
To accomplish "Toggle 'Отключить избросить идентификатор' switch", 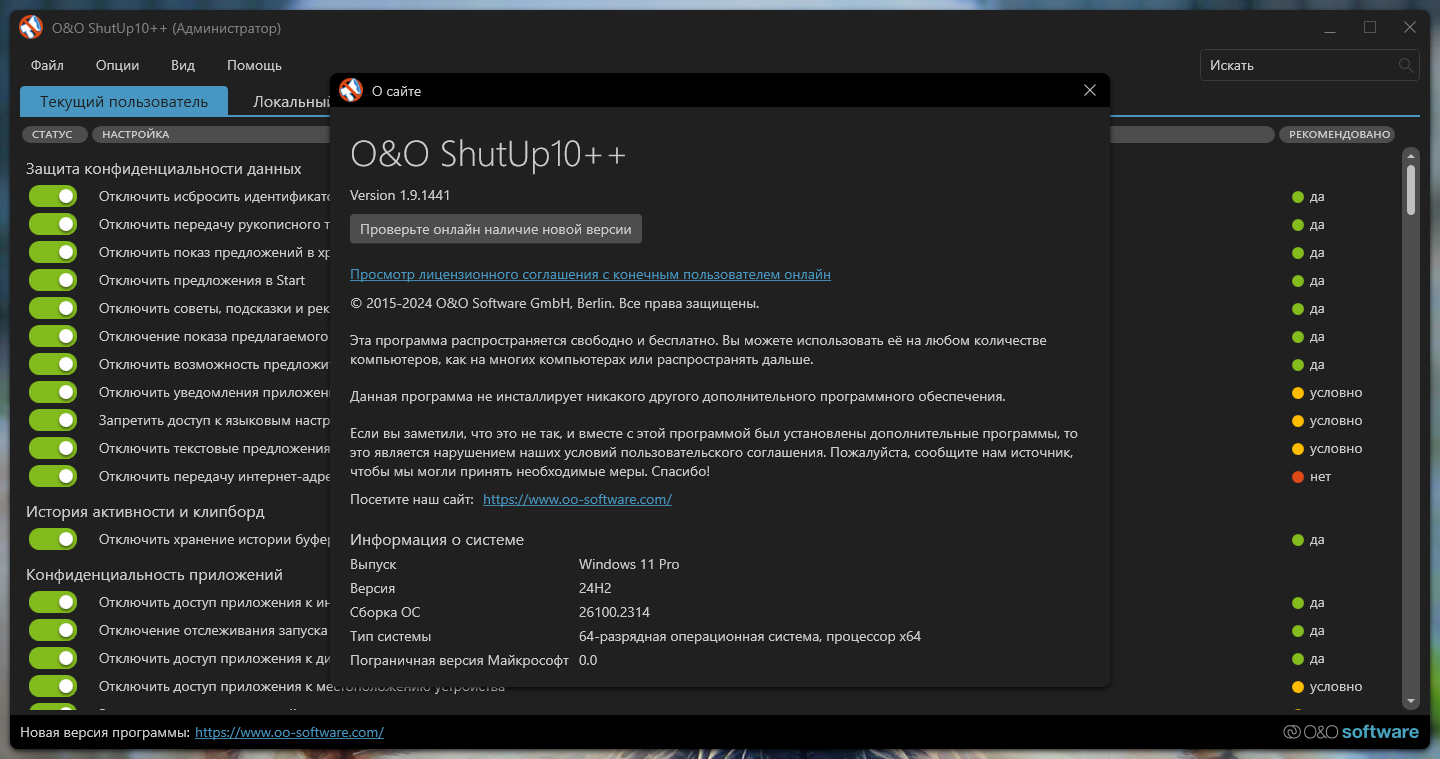I will 53,196.
